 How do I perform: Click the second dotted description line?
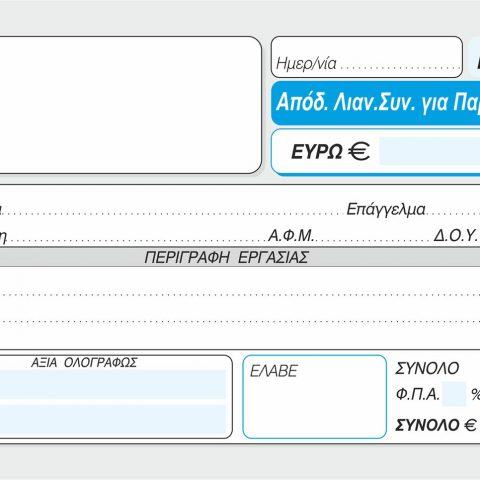(x=240, y=321)
